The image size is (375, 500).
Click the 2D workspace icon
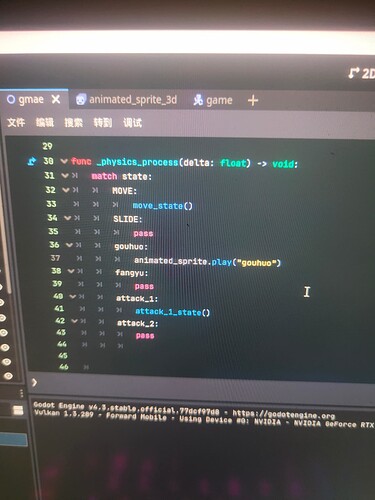(354, 73)
